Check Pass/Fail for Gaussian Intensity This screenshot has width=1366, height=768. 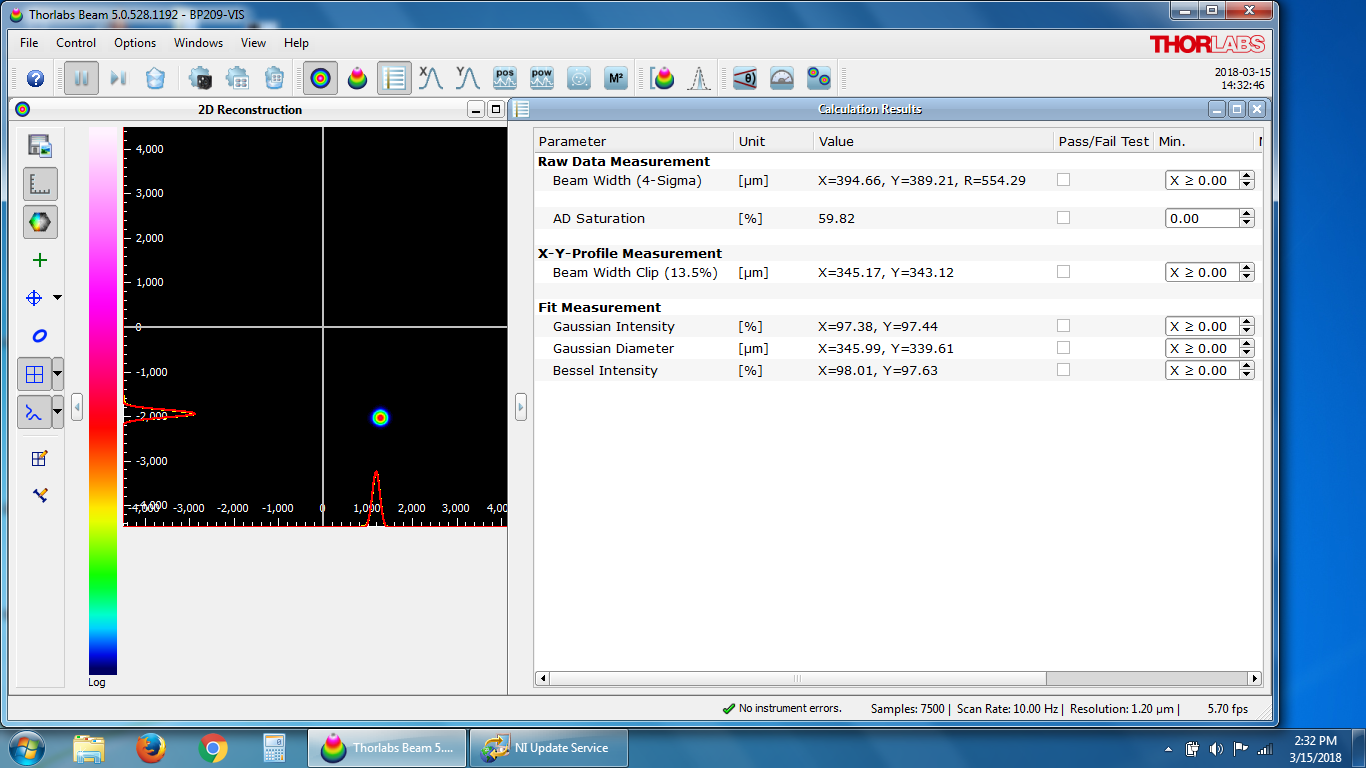tap(1063, 326)
